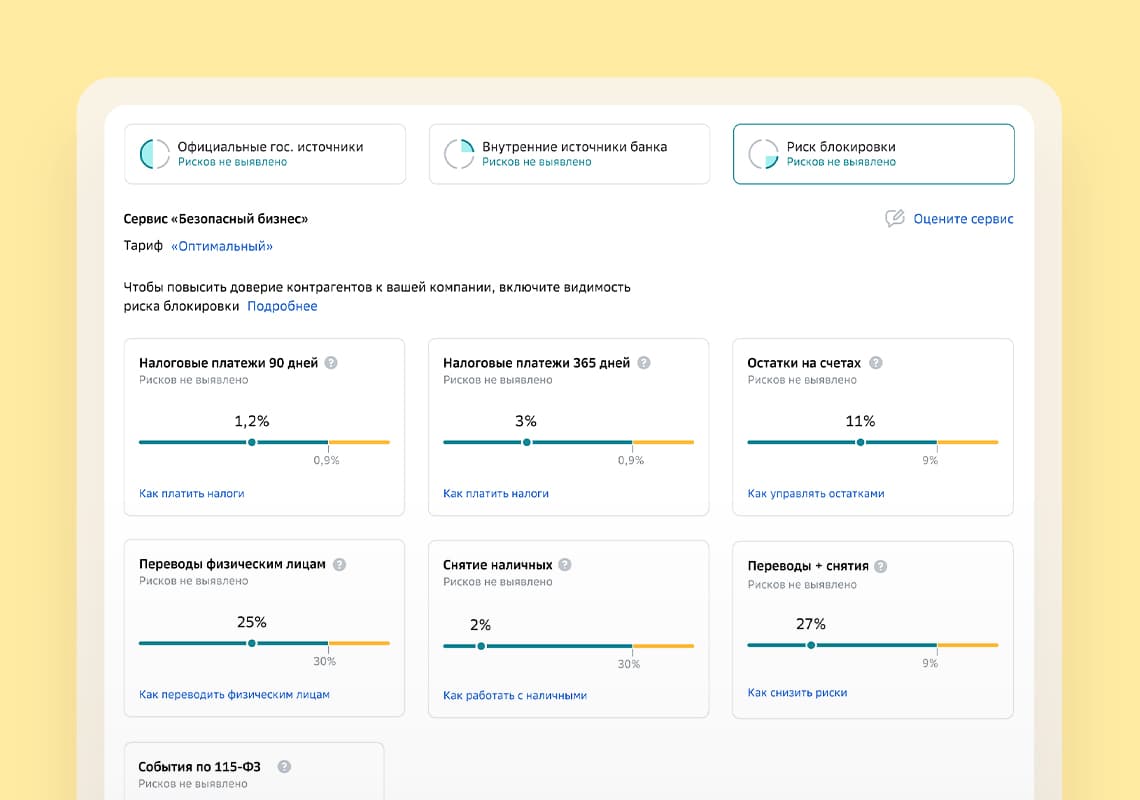This screenshot has height=800, width=1140.
Task: Switch to the Официальные гос. источники tab
Action: coord(265,153)
